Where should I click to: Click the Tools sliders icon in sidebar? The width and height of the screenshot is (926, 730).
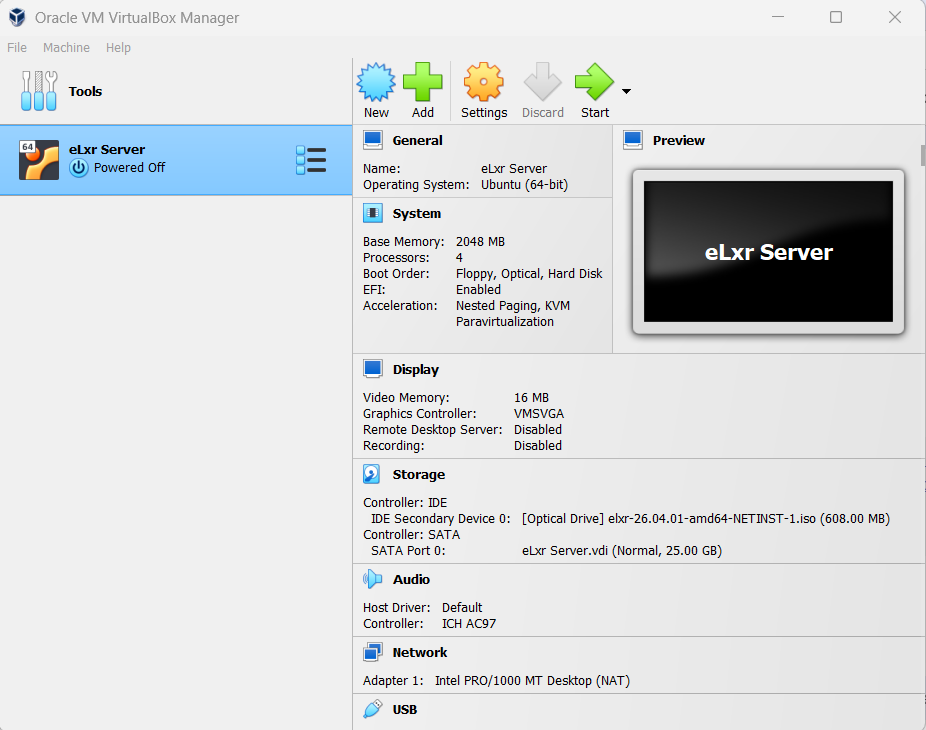tap(39, 91)
